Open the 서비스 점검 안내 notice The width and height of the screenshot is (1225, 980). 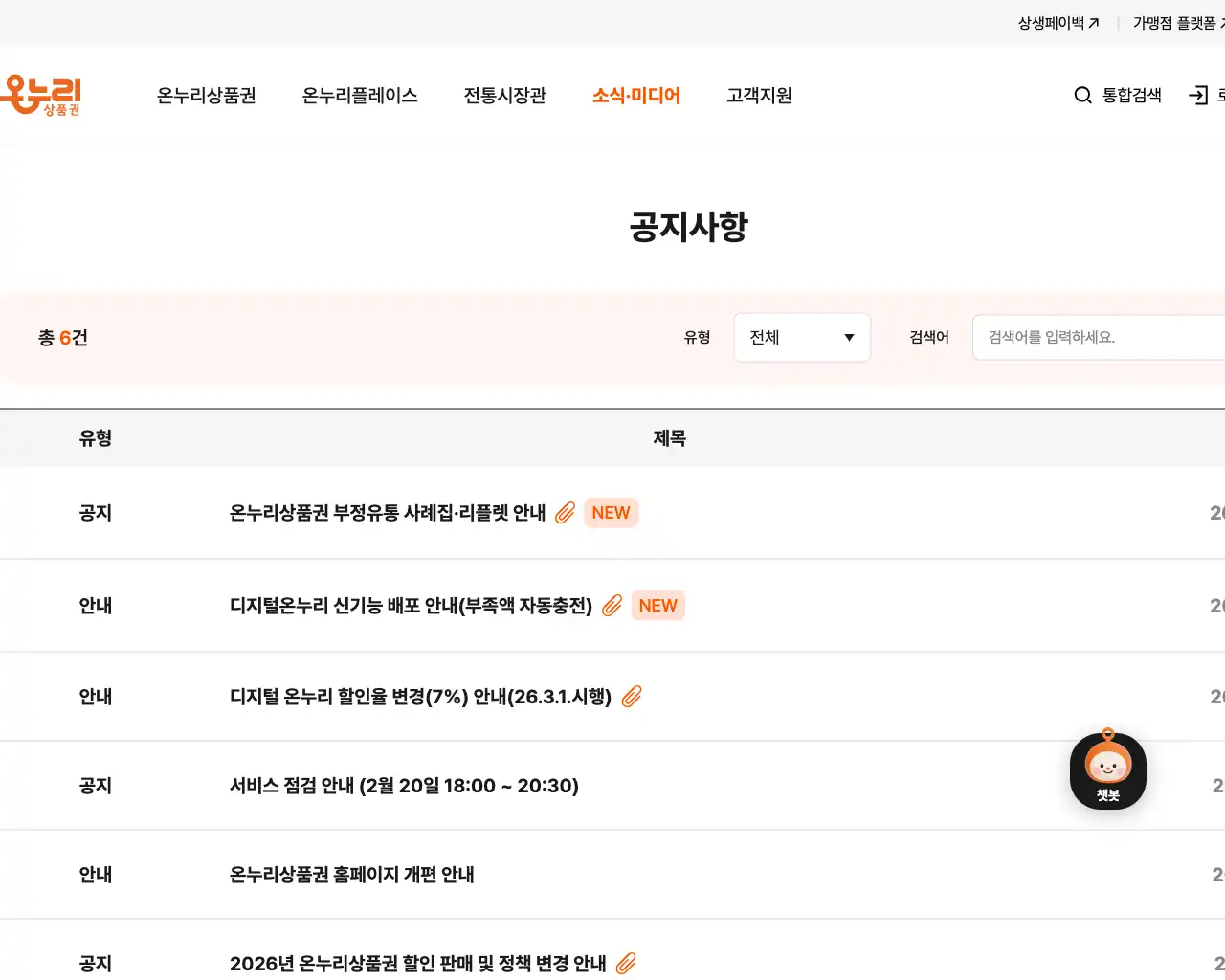click(403, 786)
